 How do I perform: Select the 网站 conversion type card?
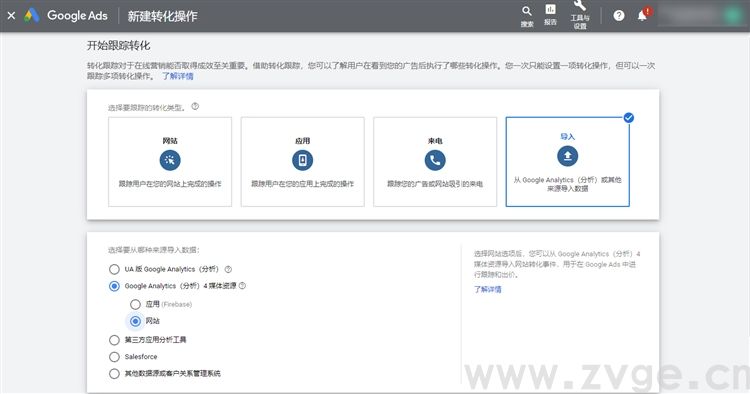click(170, 162)
